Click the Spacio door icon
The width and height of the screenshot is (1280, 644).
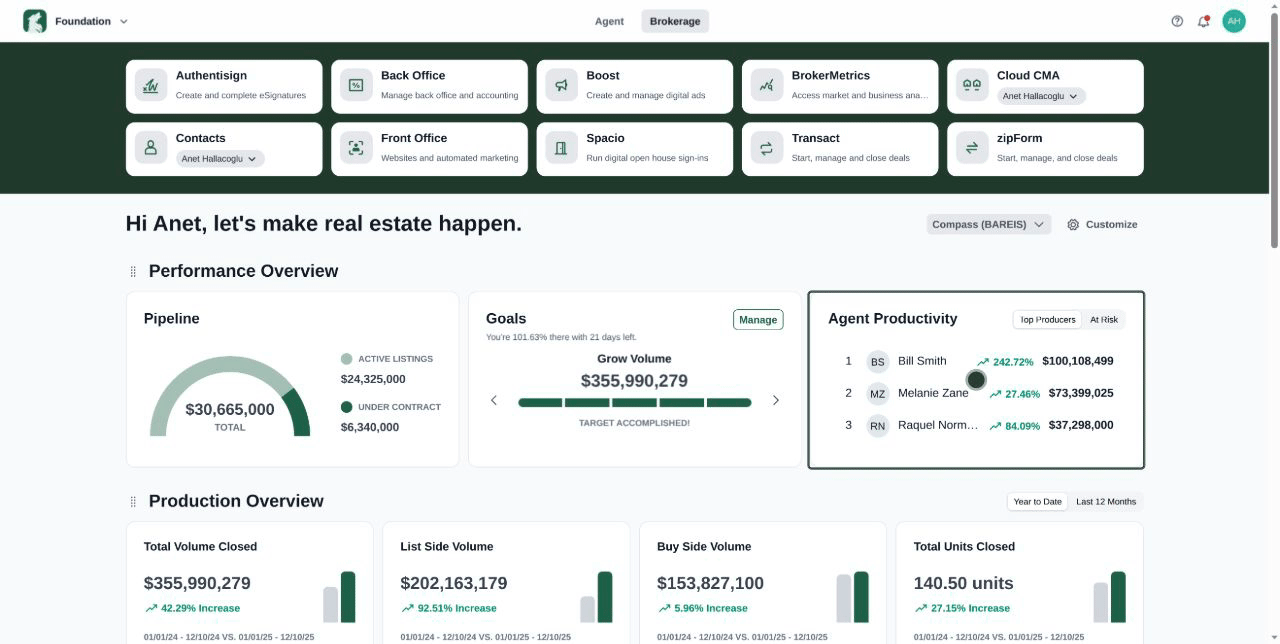pyautogui.click(x=561, y=148)
